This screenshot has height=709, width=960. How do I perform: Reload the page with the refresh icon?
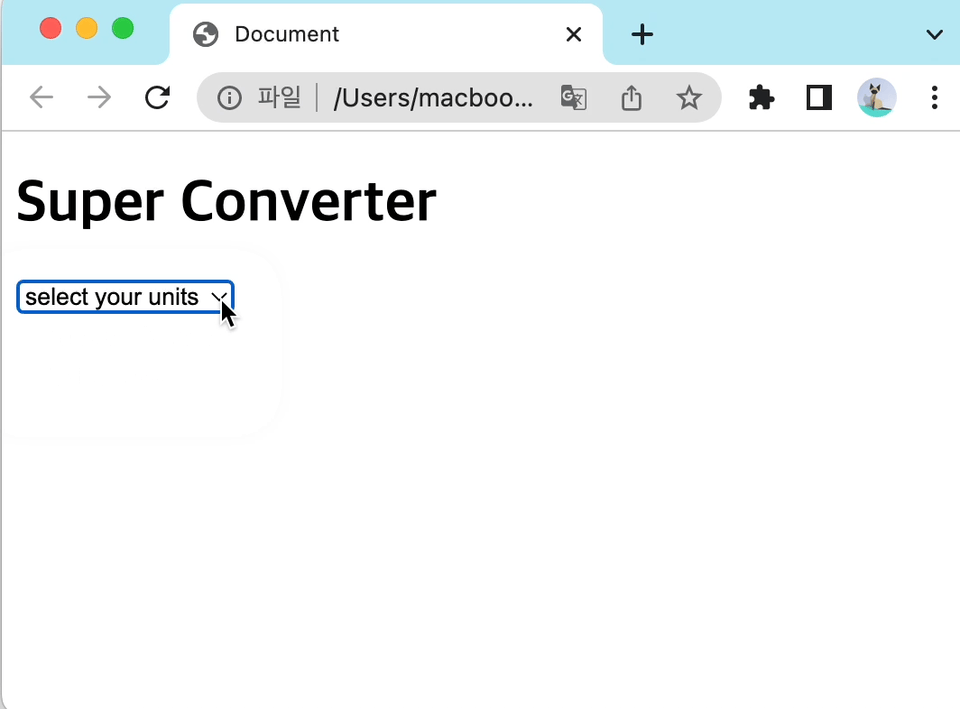[157, 97]
